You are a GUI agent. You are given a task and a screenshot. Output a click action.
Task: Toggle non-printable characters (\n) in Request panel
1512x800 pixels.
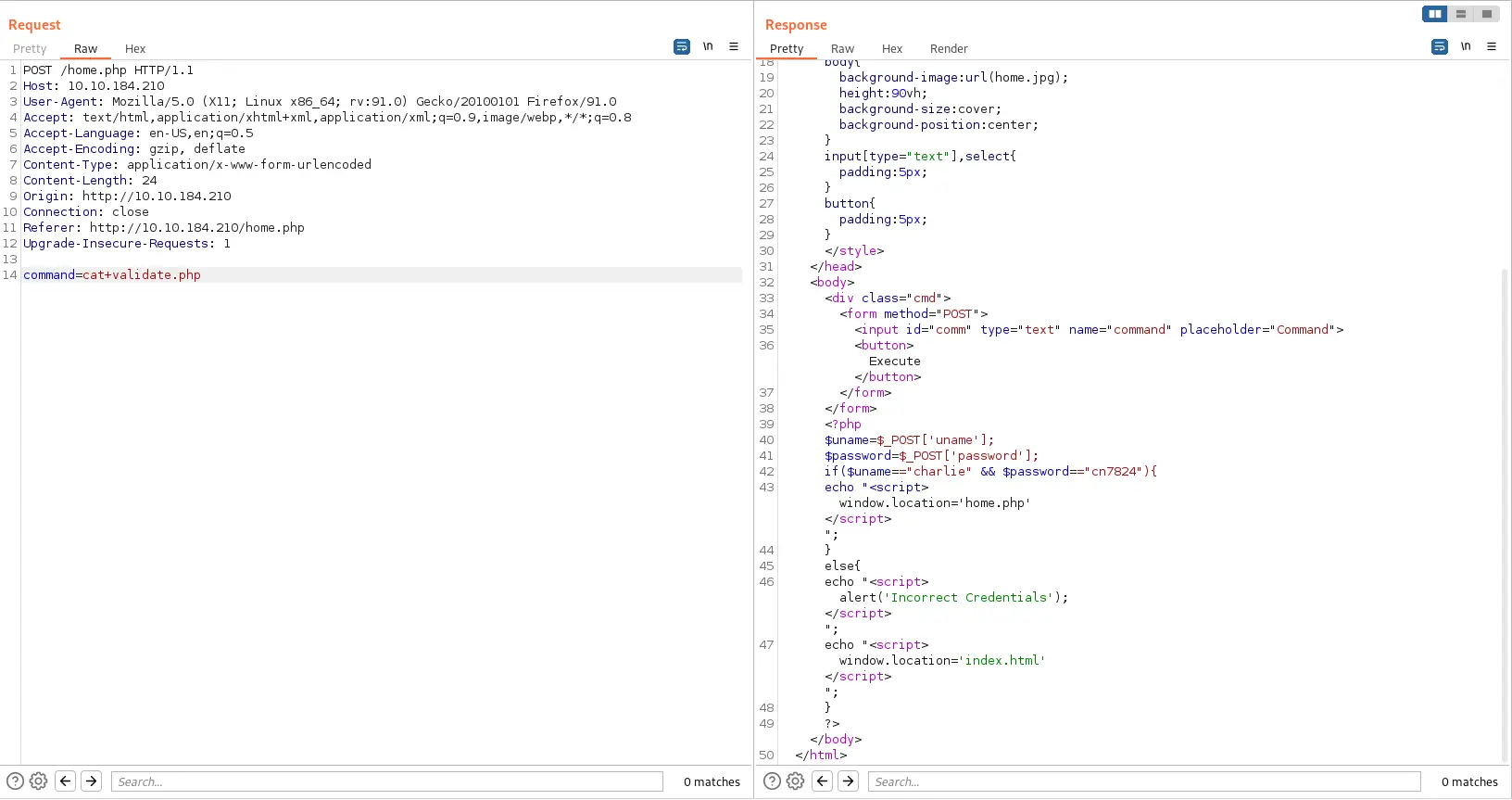[x=708, y=46]
